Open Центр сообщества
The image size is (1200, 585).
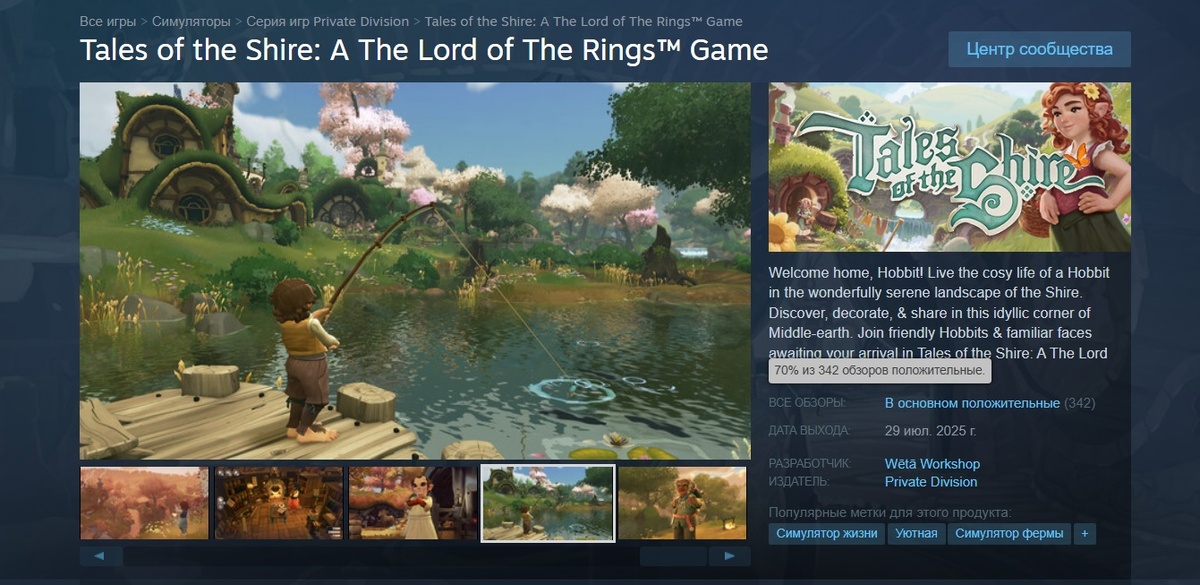coord(1039,49)
